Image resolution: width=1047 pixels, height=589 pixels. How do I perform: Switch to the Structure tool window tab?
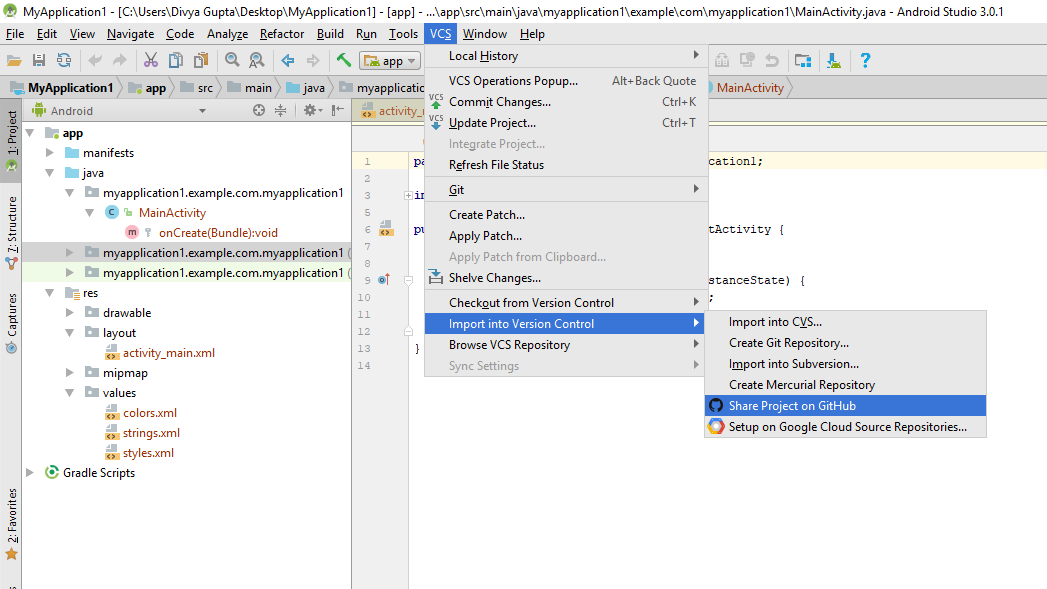click(x=11, y=232)
